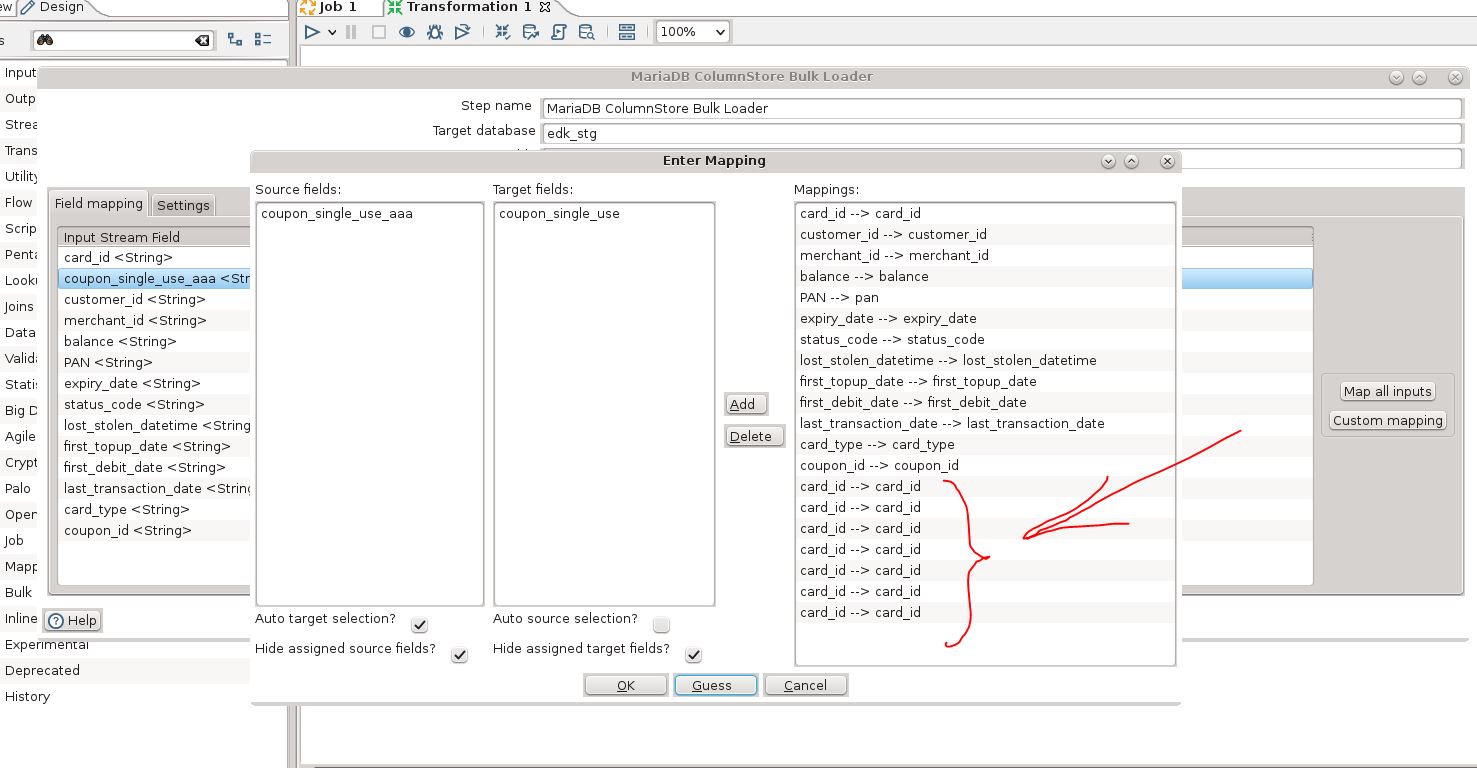This screenshot has width=1477, height=768.
Task: Click the explore database icon
Action: 586,32
